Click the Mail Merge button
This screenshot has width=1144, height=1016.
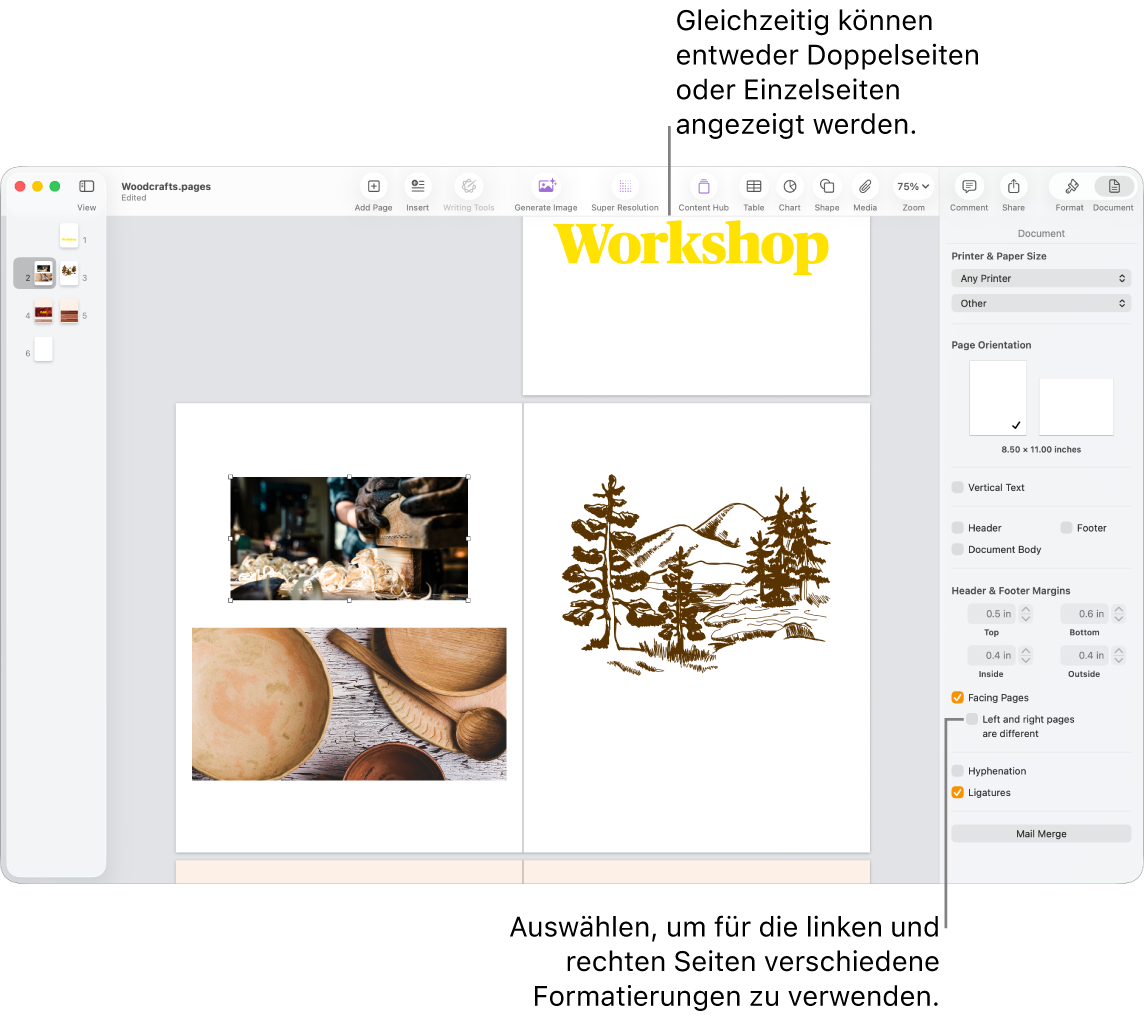(x=1041, y=834)
